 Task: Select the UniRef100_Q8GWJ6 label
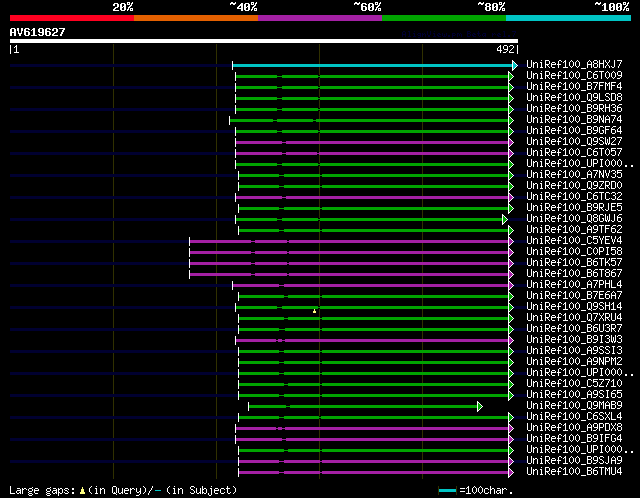574,219
